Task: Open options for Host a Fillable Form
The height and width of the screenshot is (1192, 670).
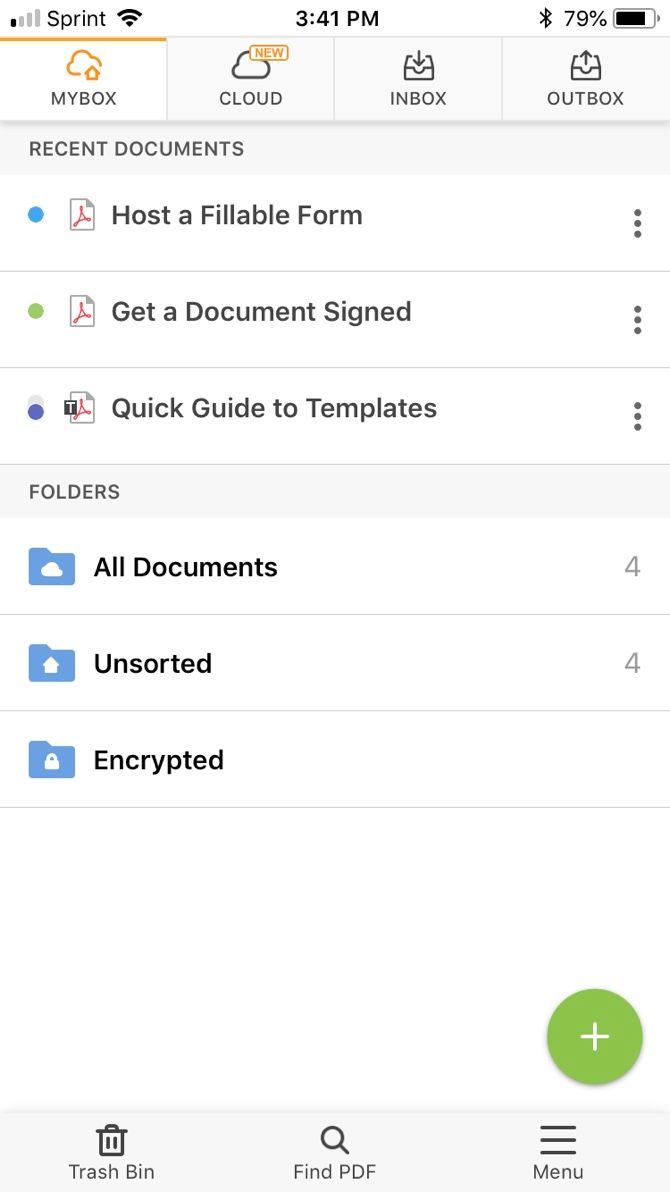Action: (637, 223)
